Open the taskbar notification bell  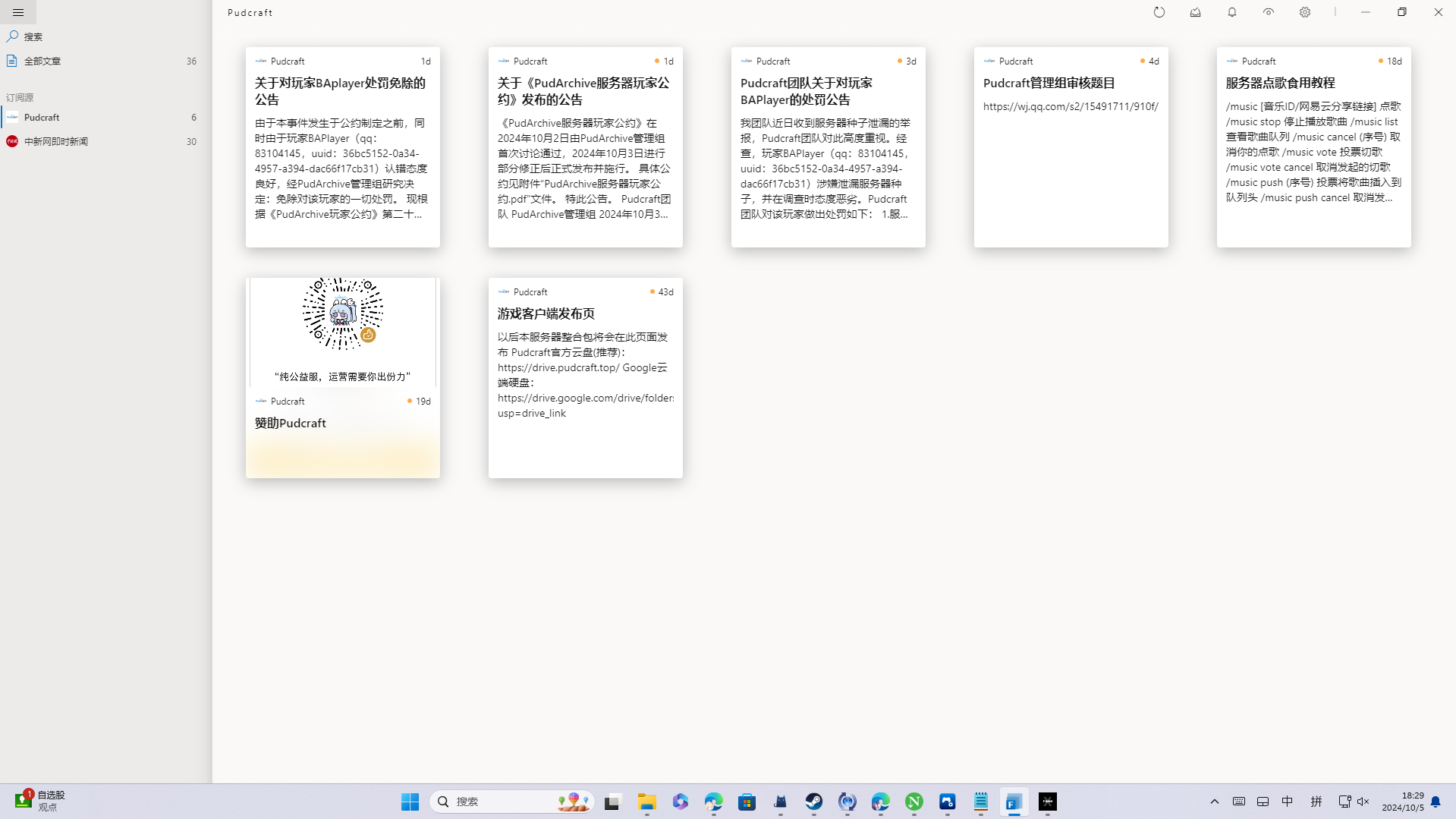click(1436, 802)
